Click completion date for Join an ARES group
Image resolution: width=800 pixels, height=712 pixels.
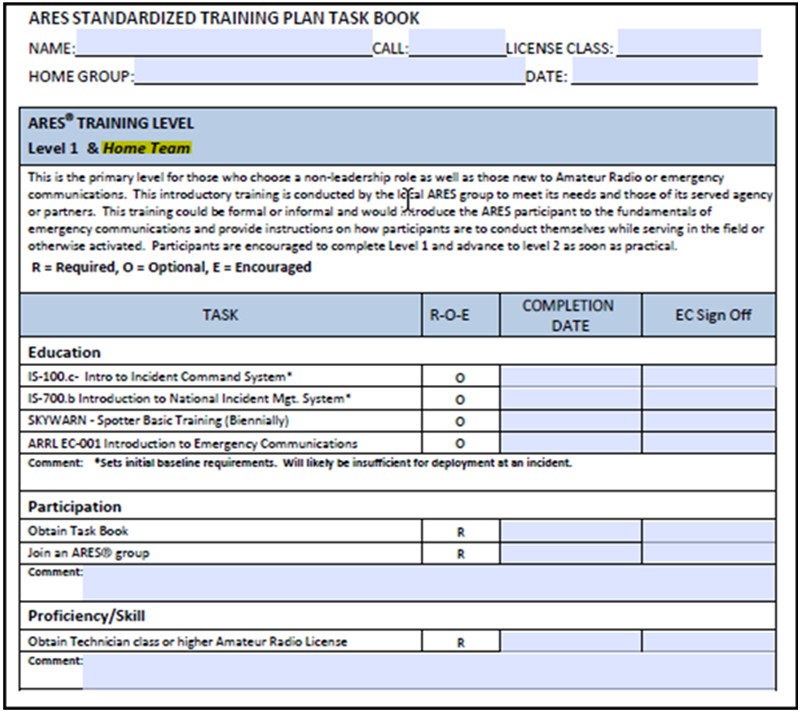569,552
